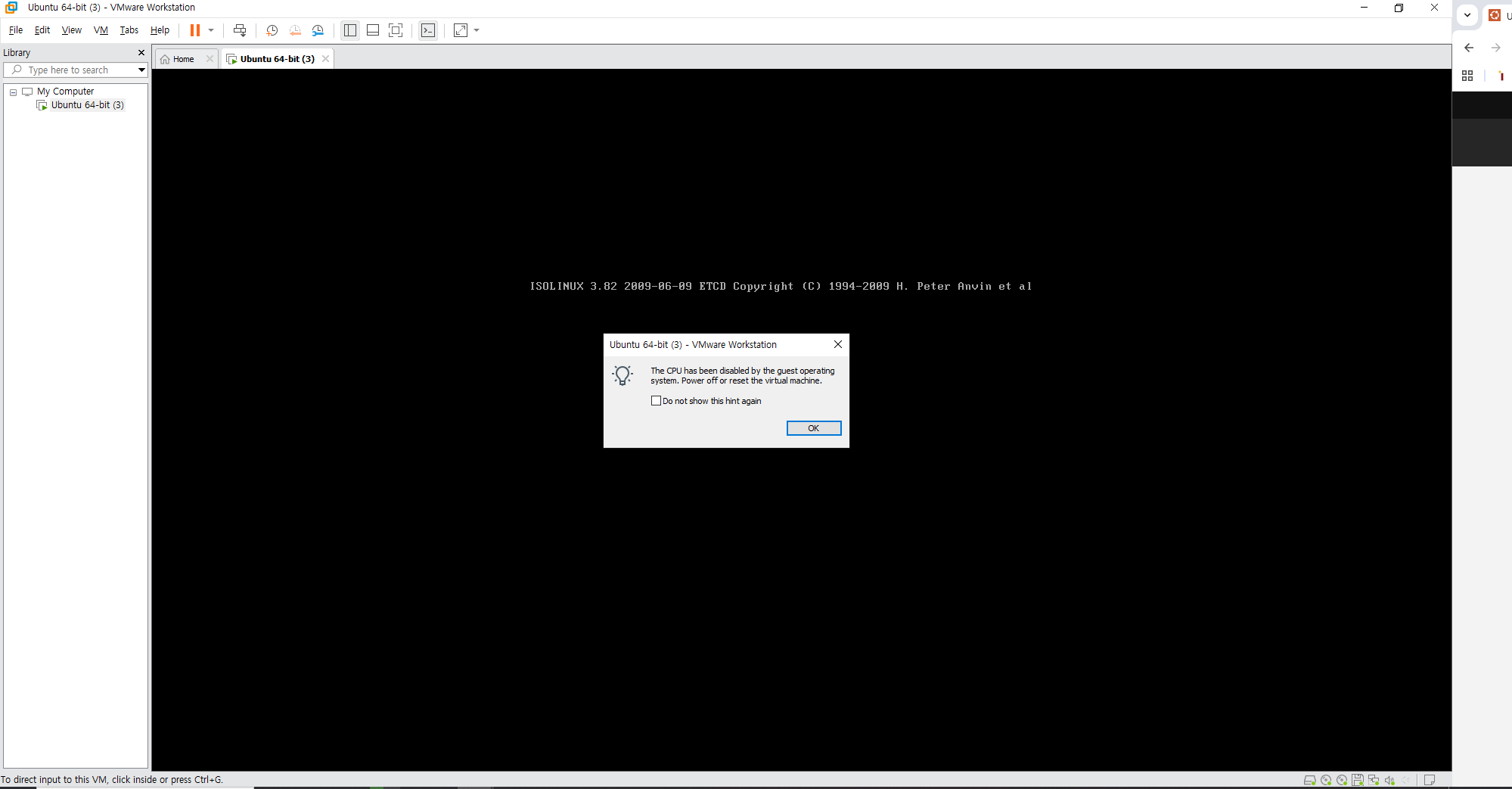Close the Ubuntu 64-bit (3) tab
The width and height of the screenshot is (1512, 789).
(x=326, y=59)
